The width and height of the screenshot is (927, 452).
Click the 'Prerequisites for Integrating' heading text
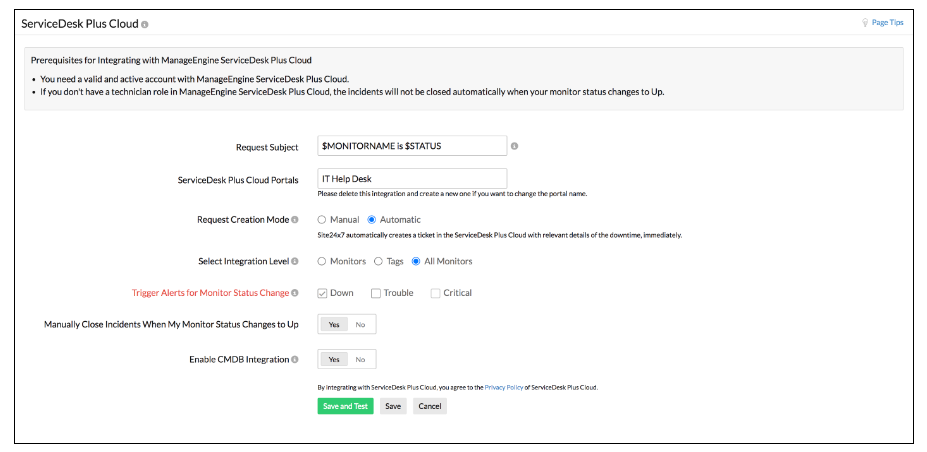click(171, 60)
